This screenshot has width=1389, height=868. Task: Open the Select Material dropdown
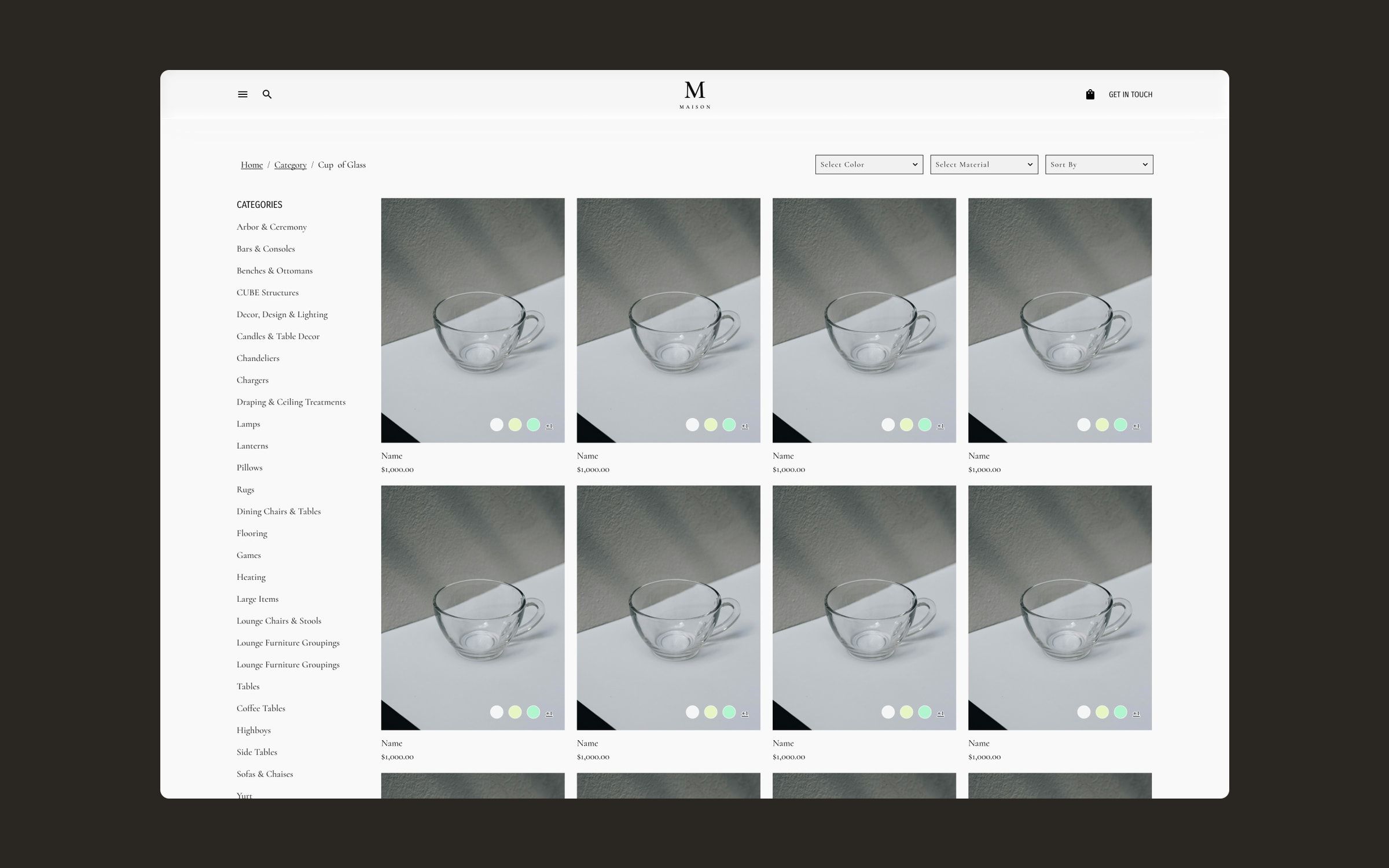[x=984, y=164]
